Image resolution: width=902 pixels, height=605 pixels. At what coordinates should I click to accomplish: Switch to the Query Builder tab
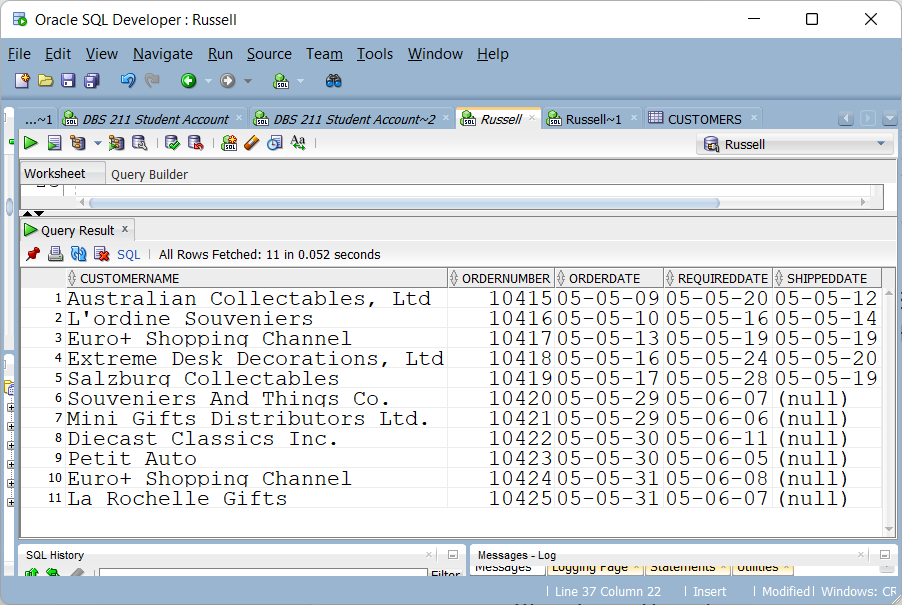(149, 174)
